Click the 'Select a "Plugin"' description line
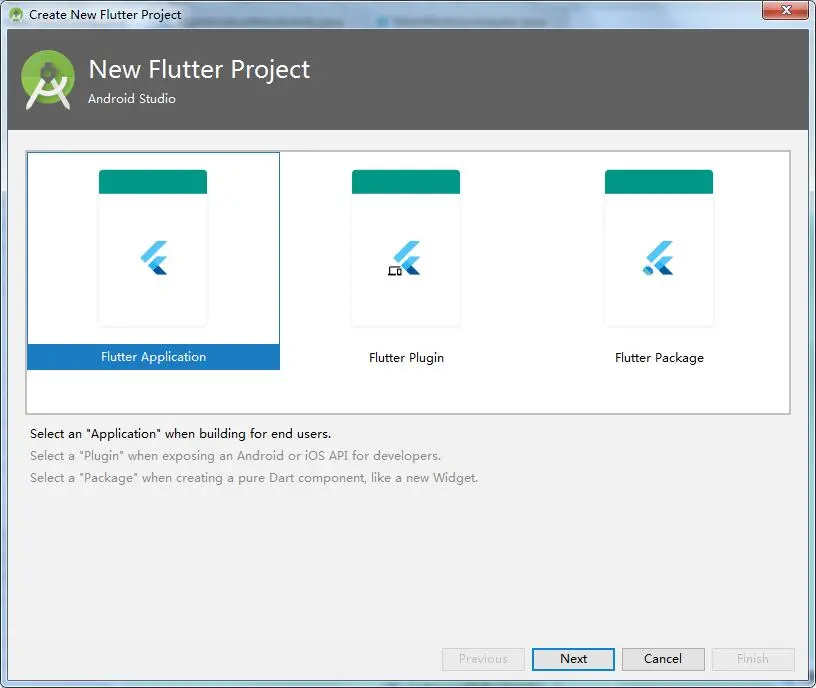 (x=235, y=456)
